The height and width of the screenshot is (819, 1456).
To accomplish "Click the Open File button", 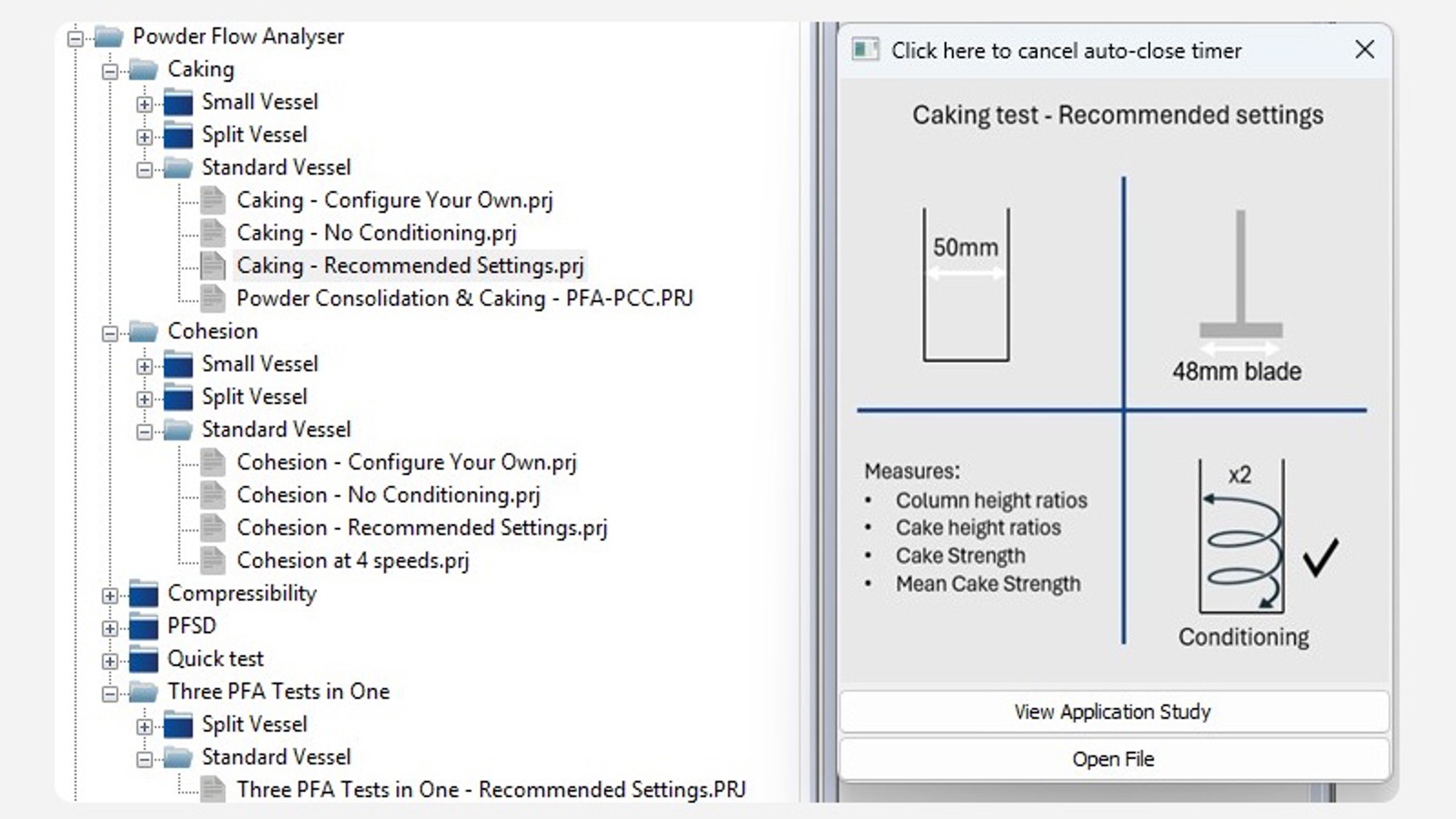I will click(x=1114, y=759).
